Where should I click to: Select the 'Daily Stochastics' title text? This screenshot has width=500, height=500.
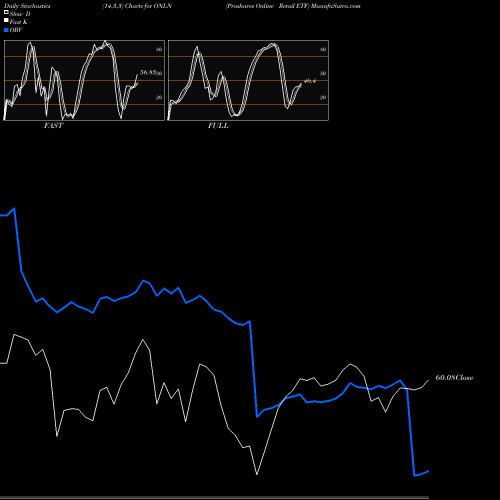pyautogui.click(x=27, y=6)
